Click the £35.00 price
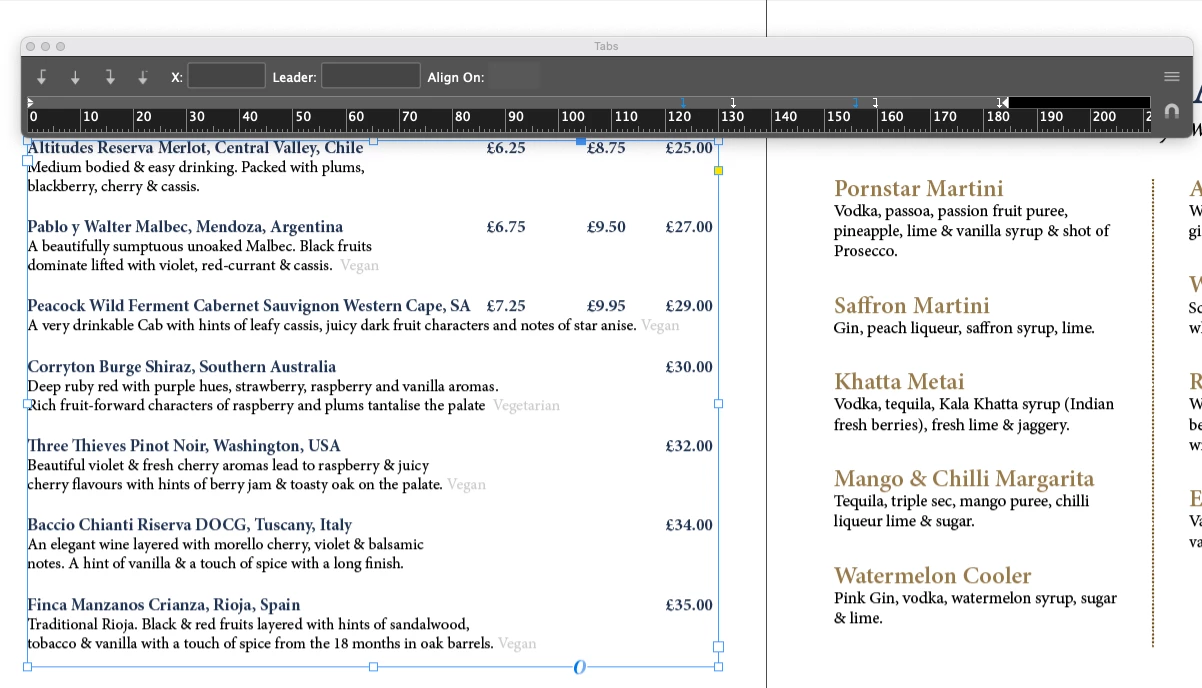Screen dimensions: 1202x688 [x=689, y=604]
